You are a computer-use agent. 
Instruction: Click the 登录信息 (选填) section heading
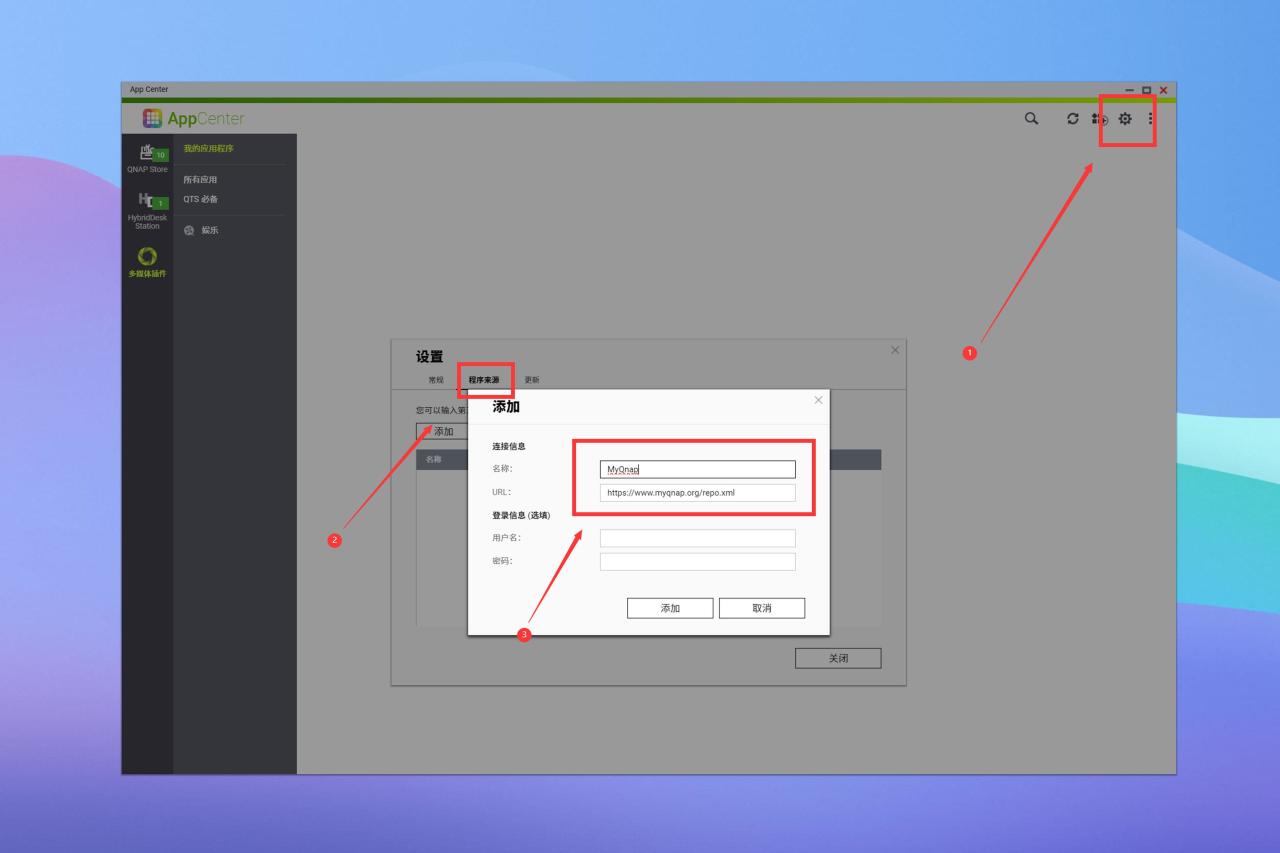click(x=521, y=515)
